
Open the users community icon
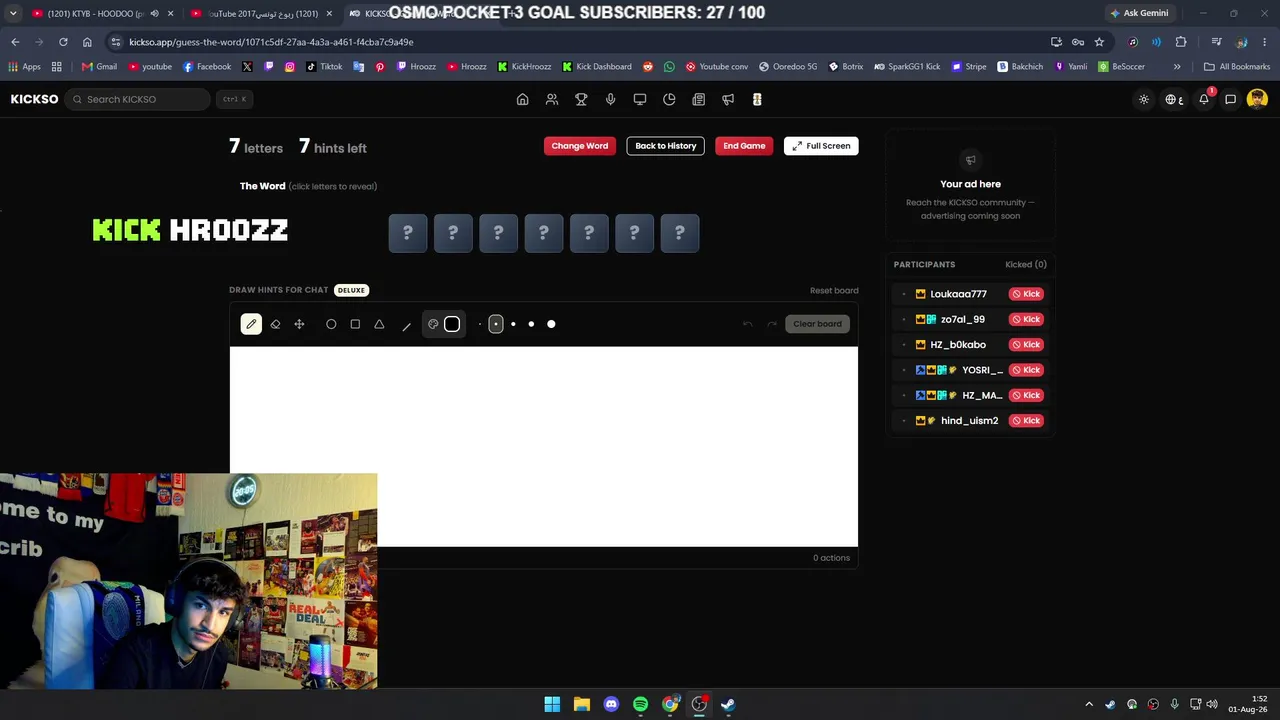click(x=552, y=99)
